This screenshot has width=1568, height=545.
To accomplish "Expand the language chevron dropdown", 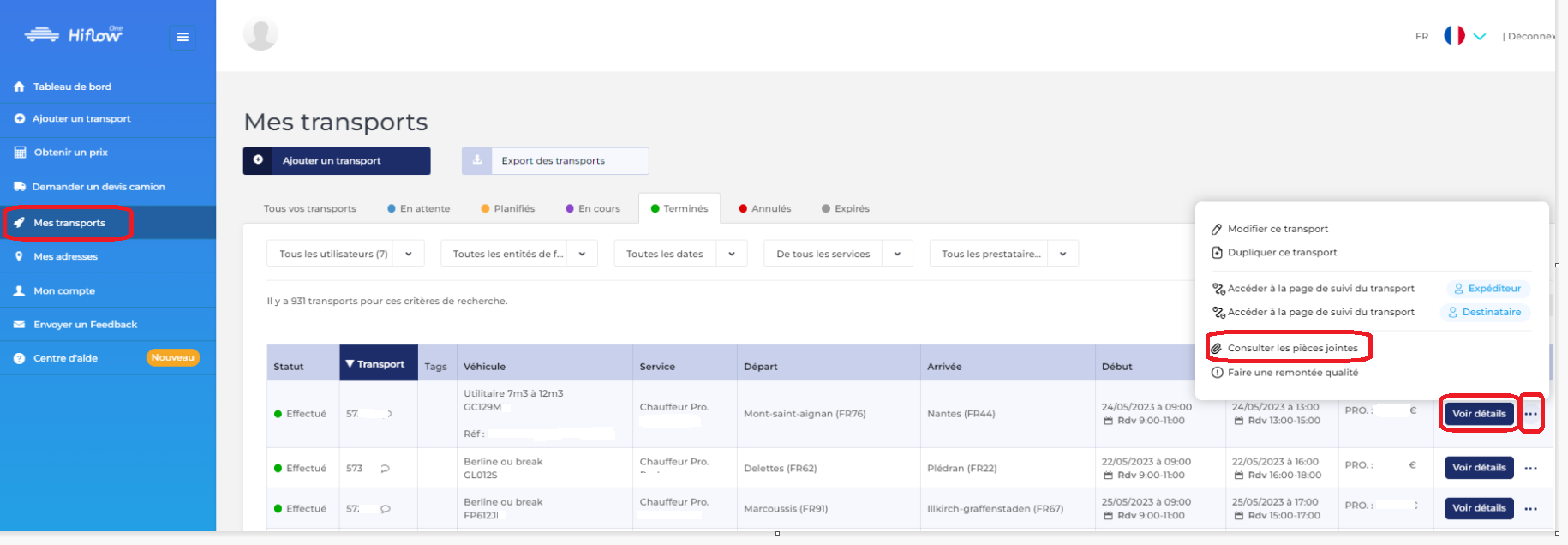I will coord(1480,37).
